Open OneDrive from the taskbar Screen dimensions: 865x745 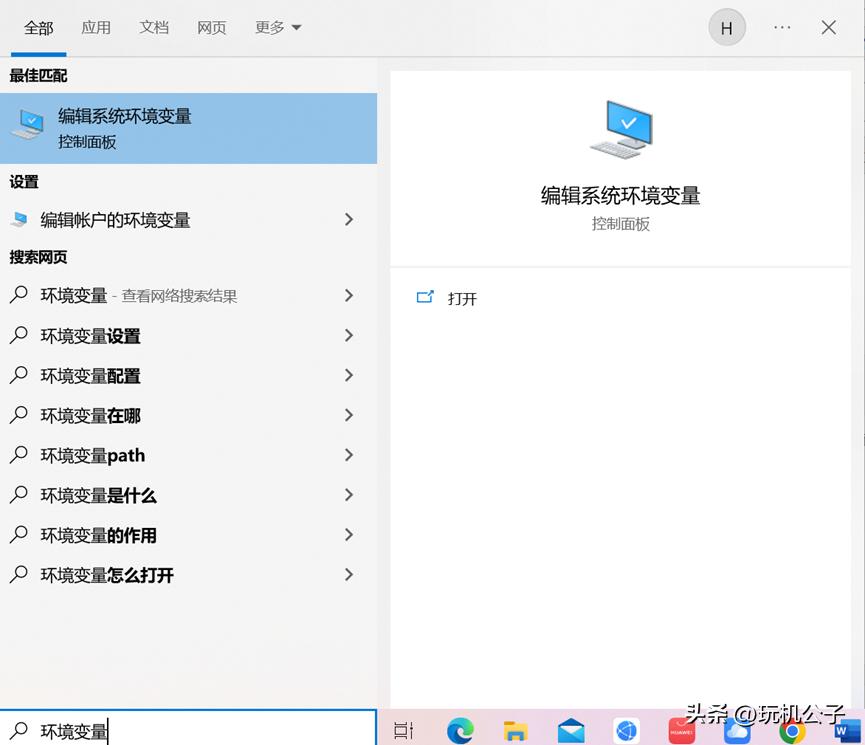pyautogui.click(x=737, y=731)
